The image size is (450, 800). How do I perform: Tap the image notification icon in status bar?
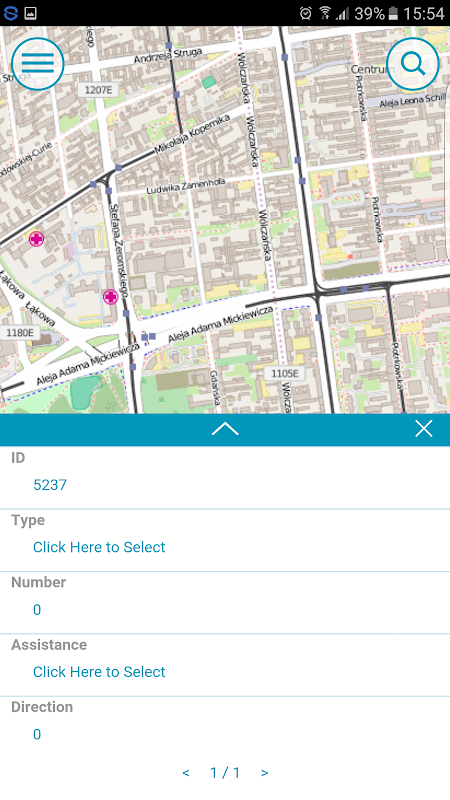(x=30, y=13)
